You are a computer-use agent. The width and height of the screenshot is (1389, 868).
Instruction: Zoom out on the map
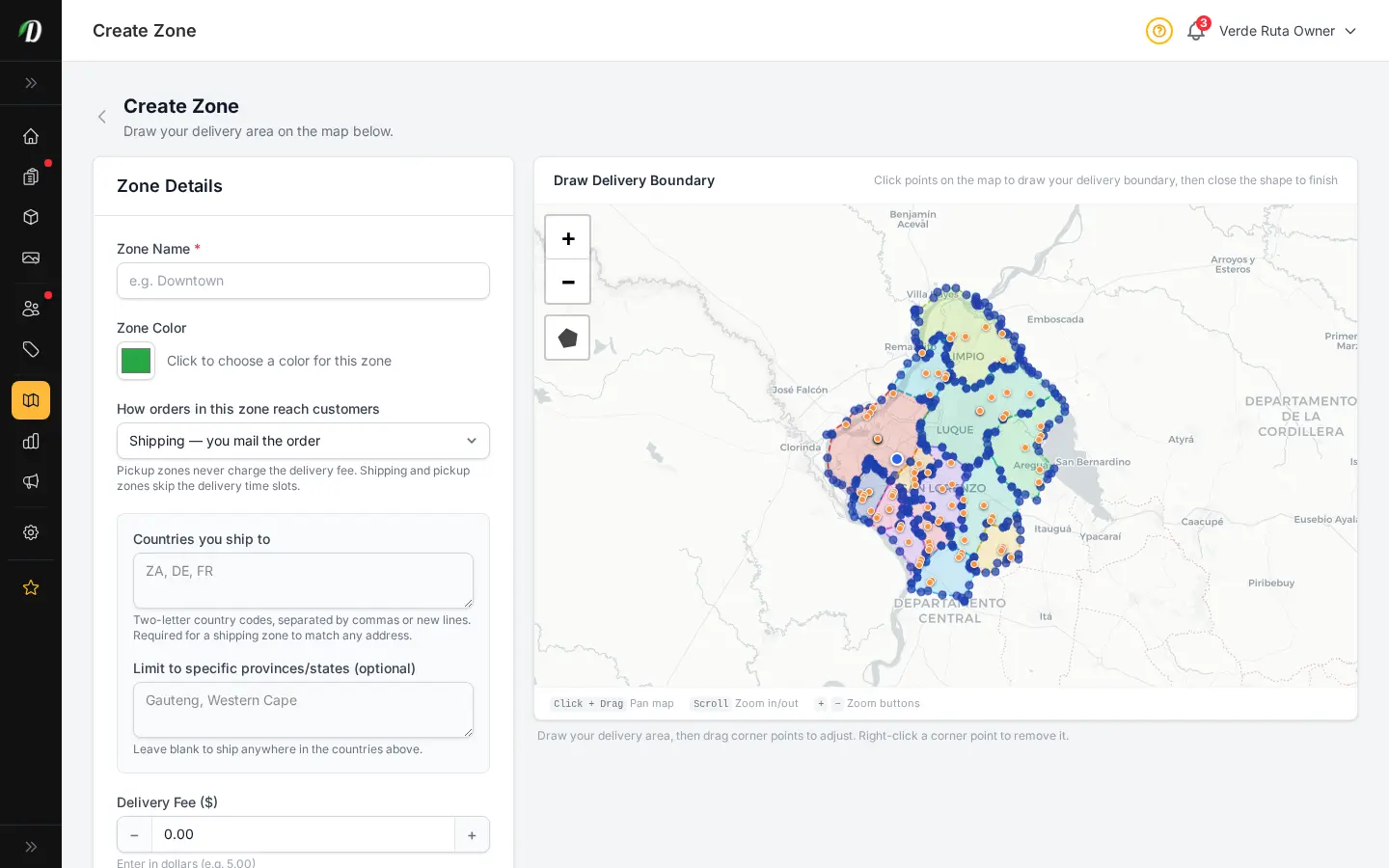[x=568, y=282]
